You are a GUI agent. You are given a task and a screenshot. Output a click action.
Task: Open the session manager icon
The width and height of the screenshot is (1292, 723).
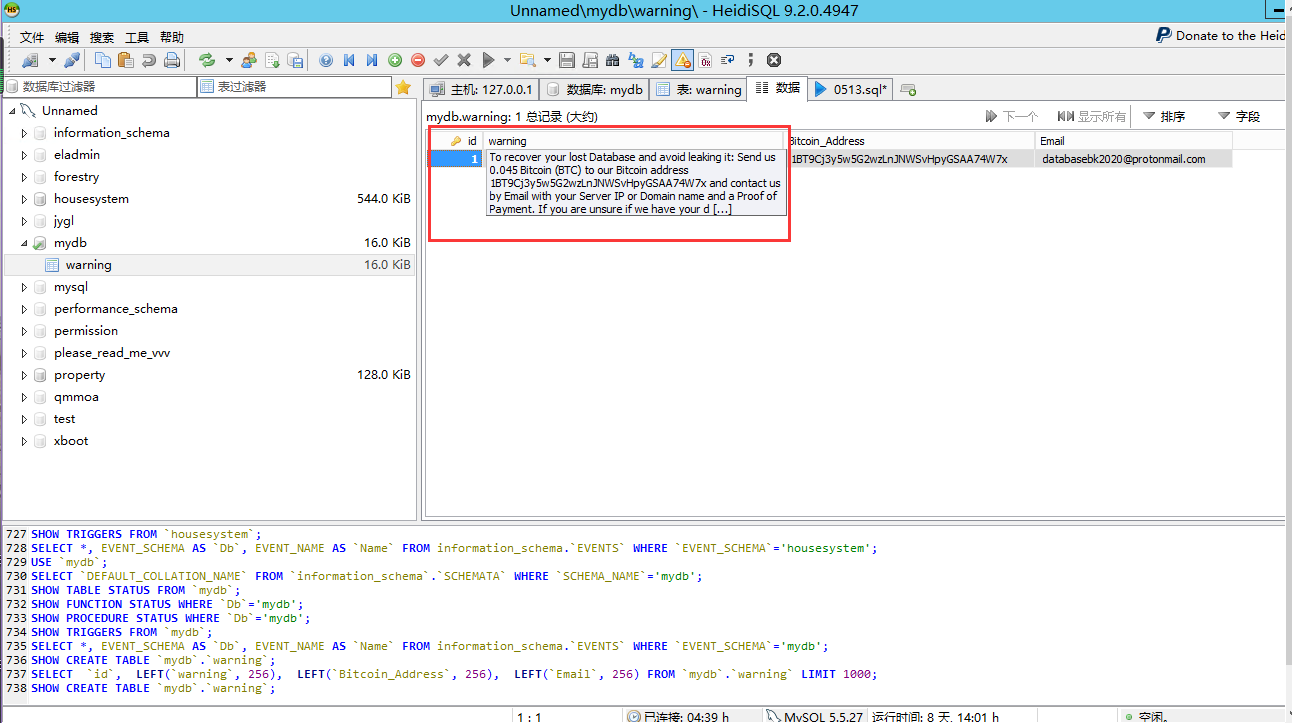coord(30,60)
